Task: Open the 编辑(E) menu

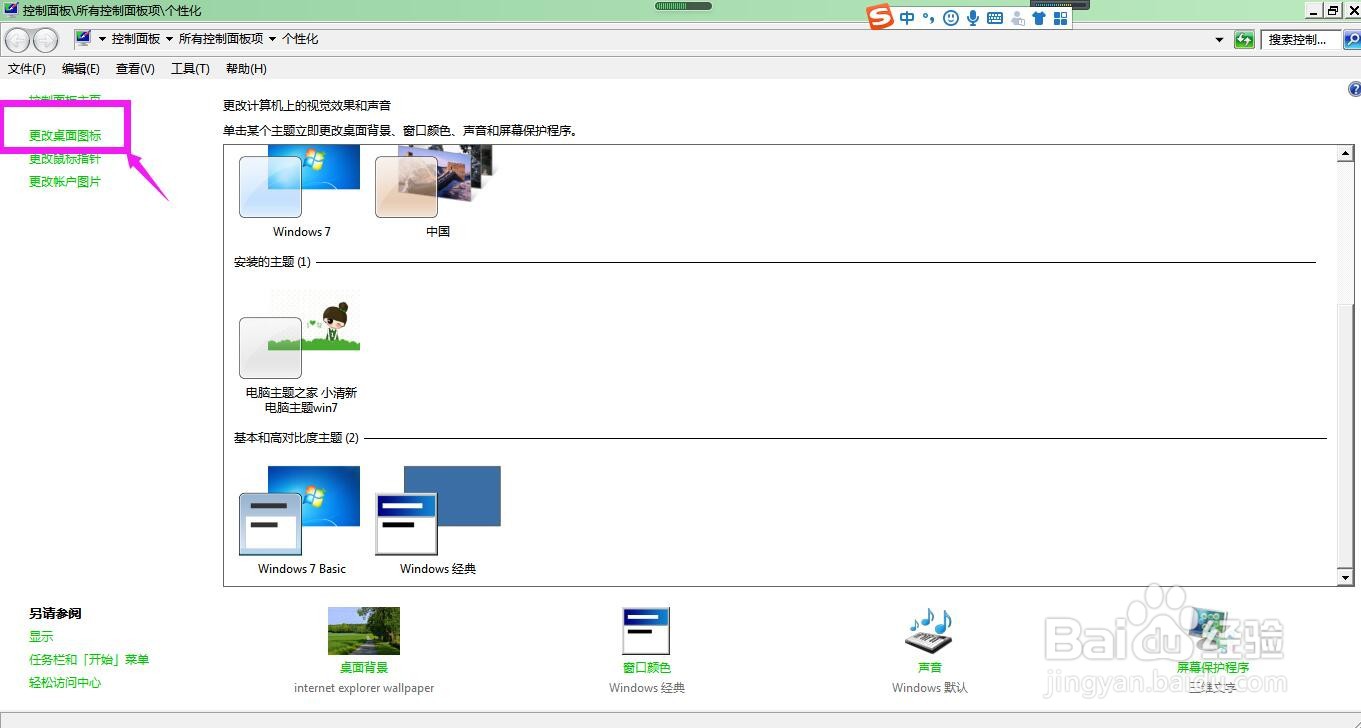Action: tap(81, 69)
